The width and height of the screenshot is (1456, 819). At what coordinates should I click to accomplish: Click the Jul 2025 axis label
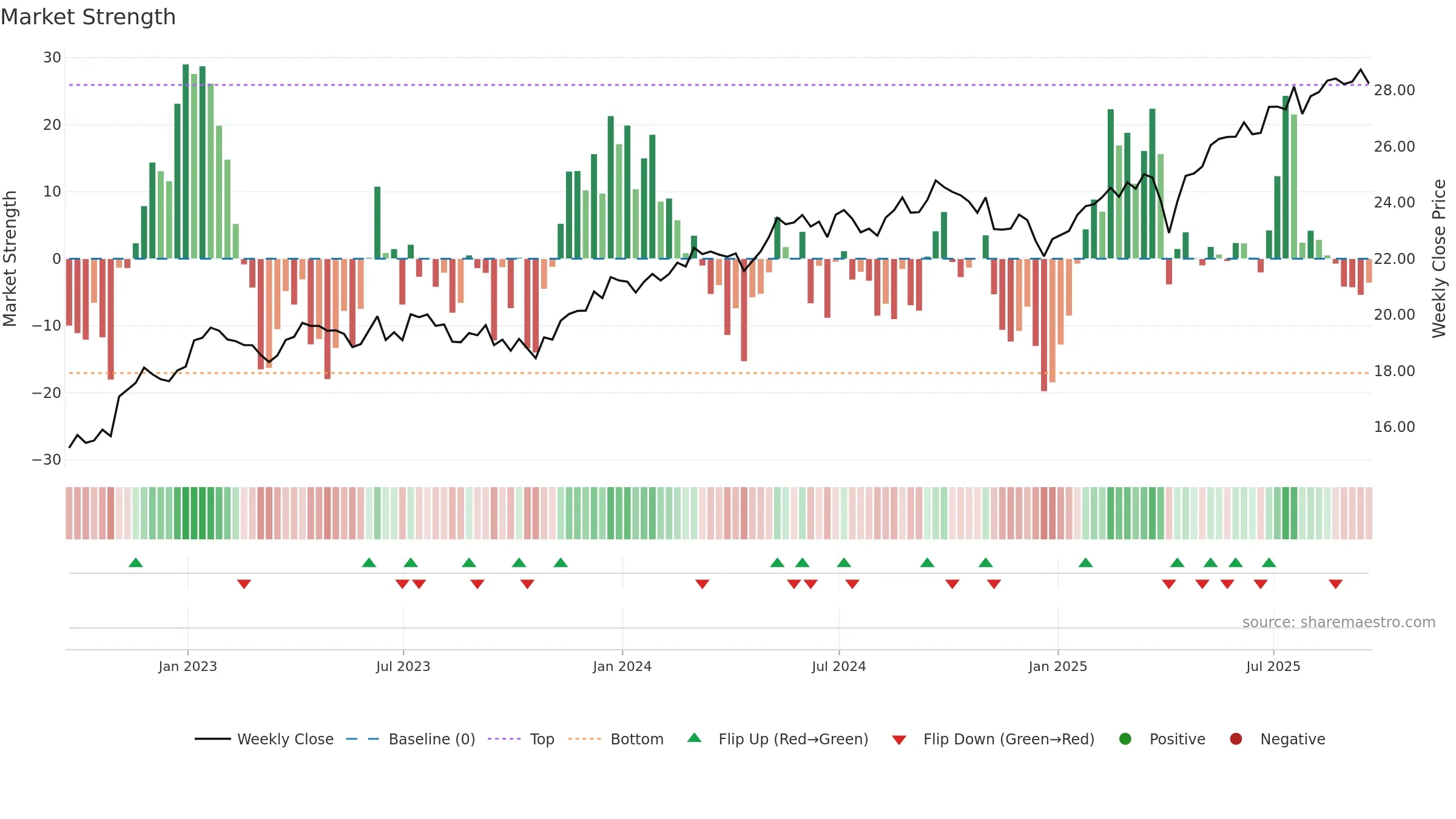pos(1273,667)
